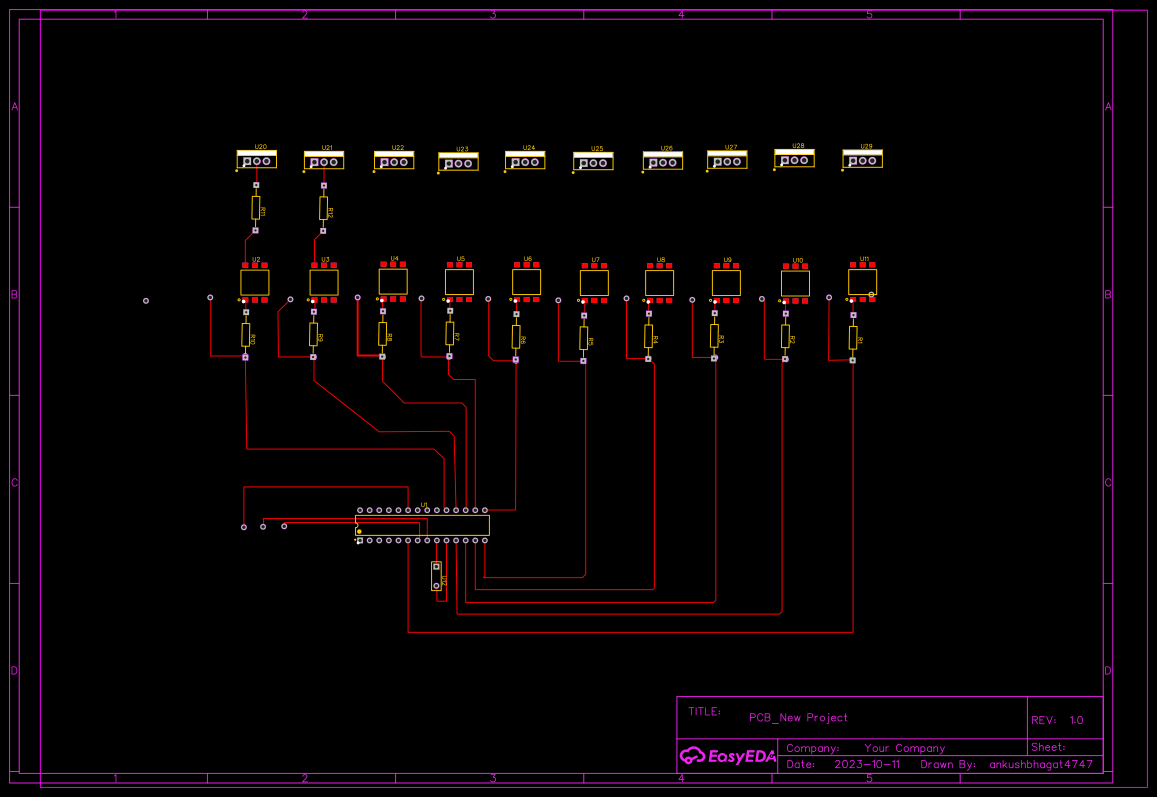Select the U2 component footprint
This screenshot has width=1157, height=797.
(255, 283)
